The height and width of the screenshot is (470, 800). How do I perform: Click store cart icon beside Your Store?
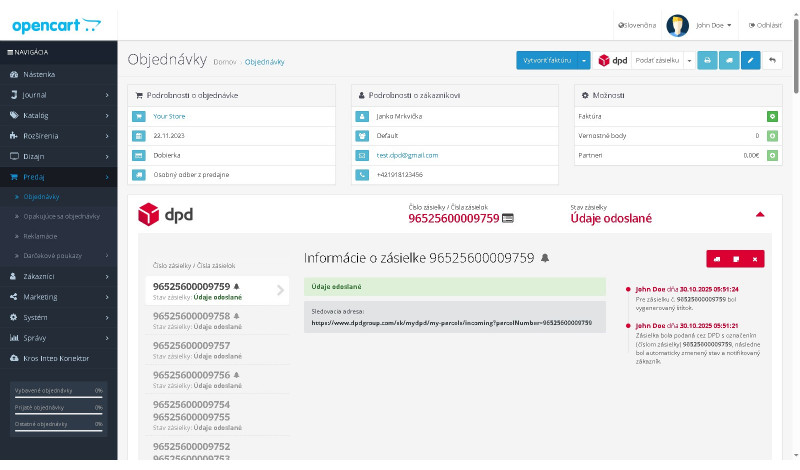(x=139, y=117)
